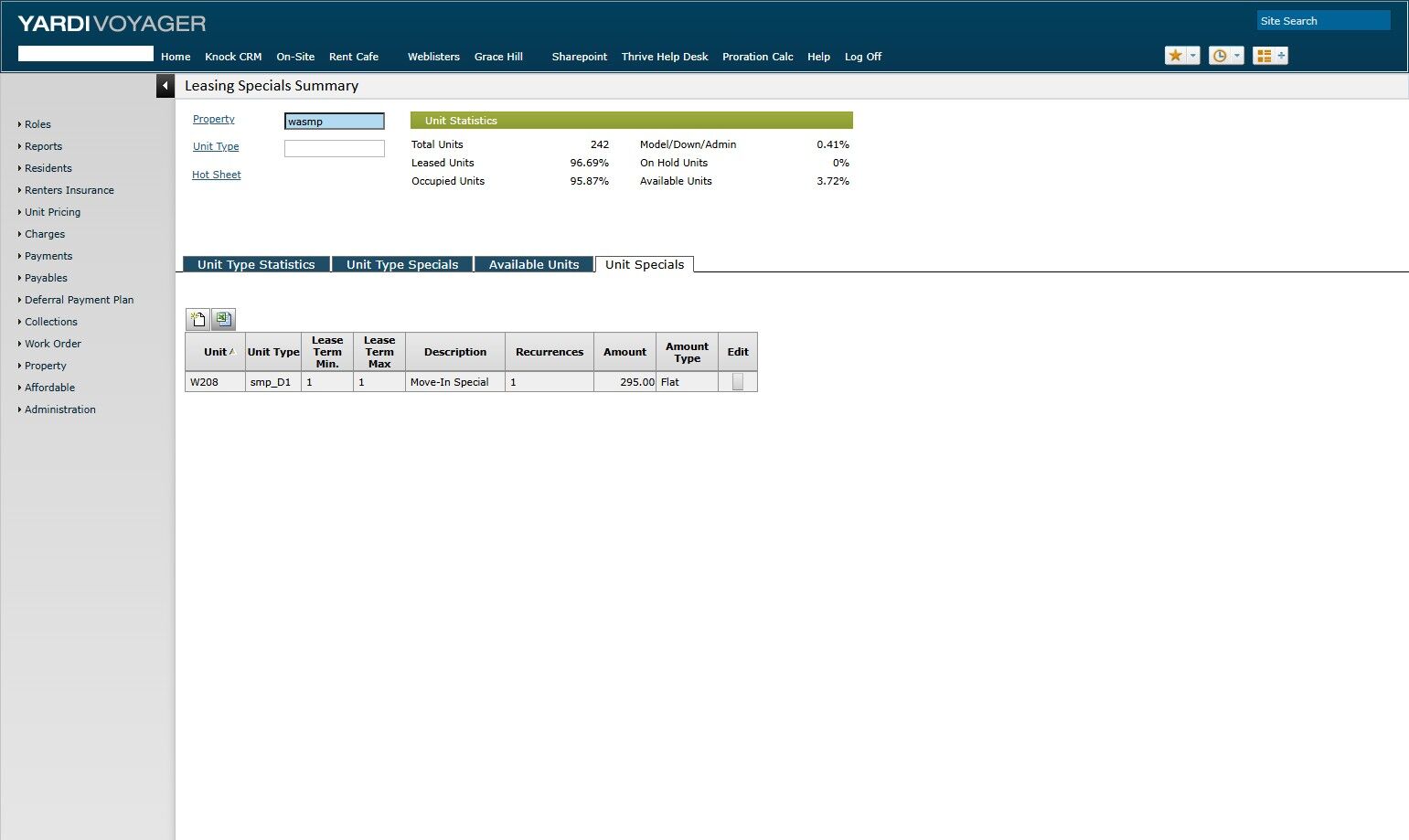Image resolution: width=1409 pixels, height=840 pixels.
Task: Add a new special using the new record icon
Action: [x=197, y=319]
